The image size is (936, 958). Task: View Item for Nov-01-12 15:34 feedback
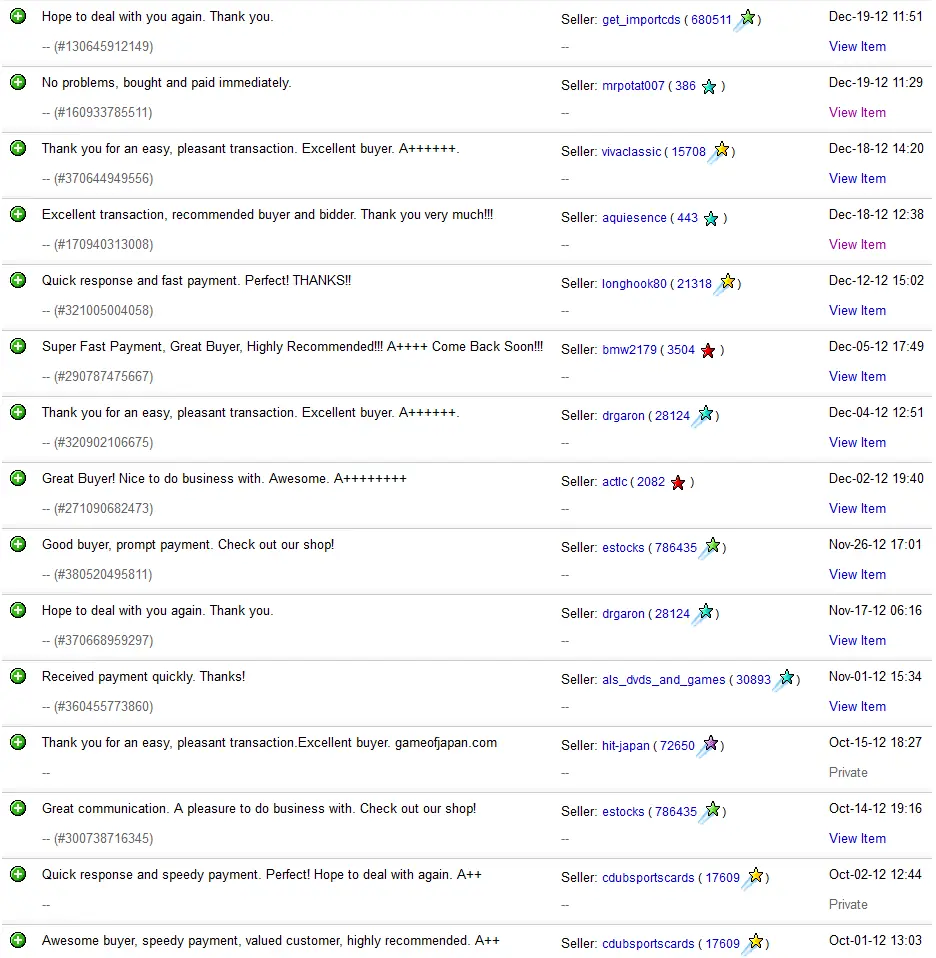[x=857, y=706]
